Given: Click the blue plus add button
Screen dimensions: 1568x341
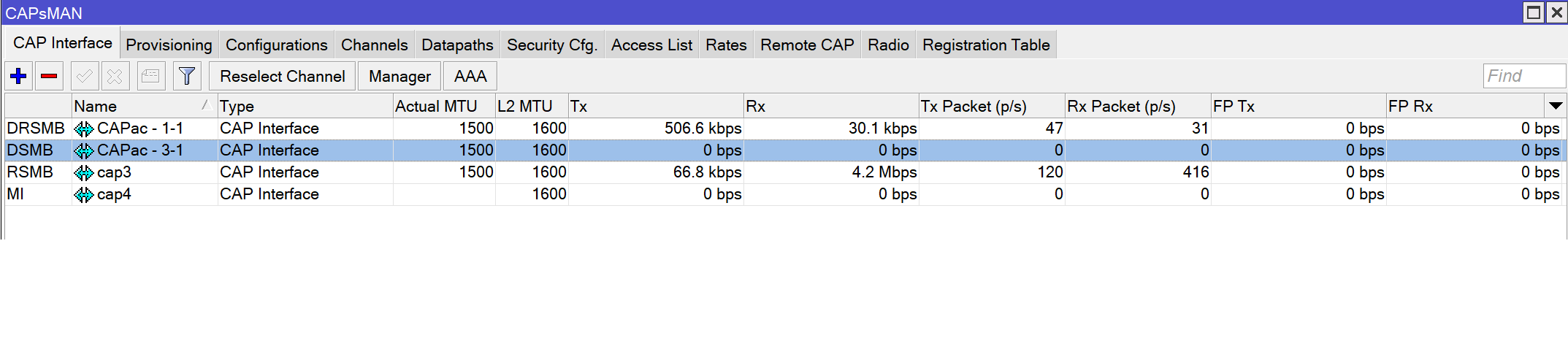Looking at the screenshot, I should pyautogui.click(x=19, y=76).
